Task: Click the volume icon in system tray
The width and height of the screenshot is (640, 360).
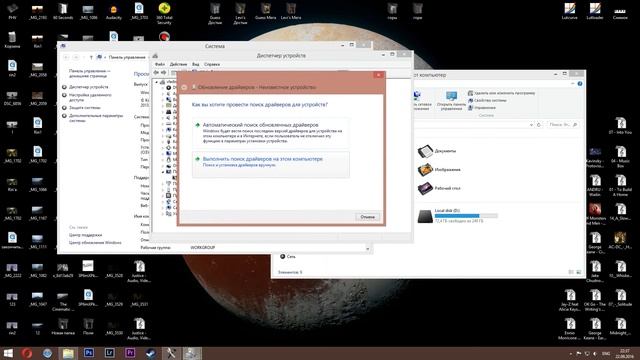Action: 595,353
